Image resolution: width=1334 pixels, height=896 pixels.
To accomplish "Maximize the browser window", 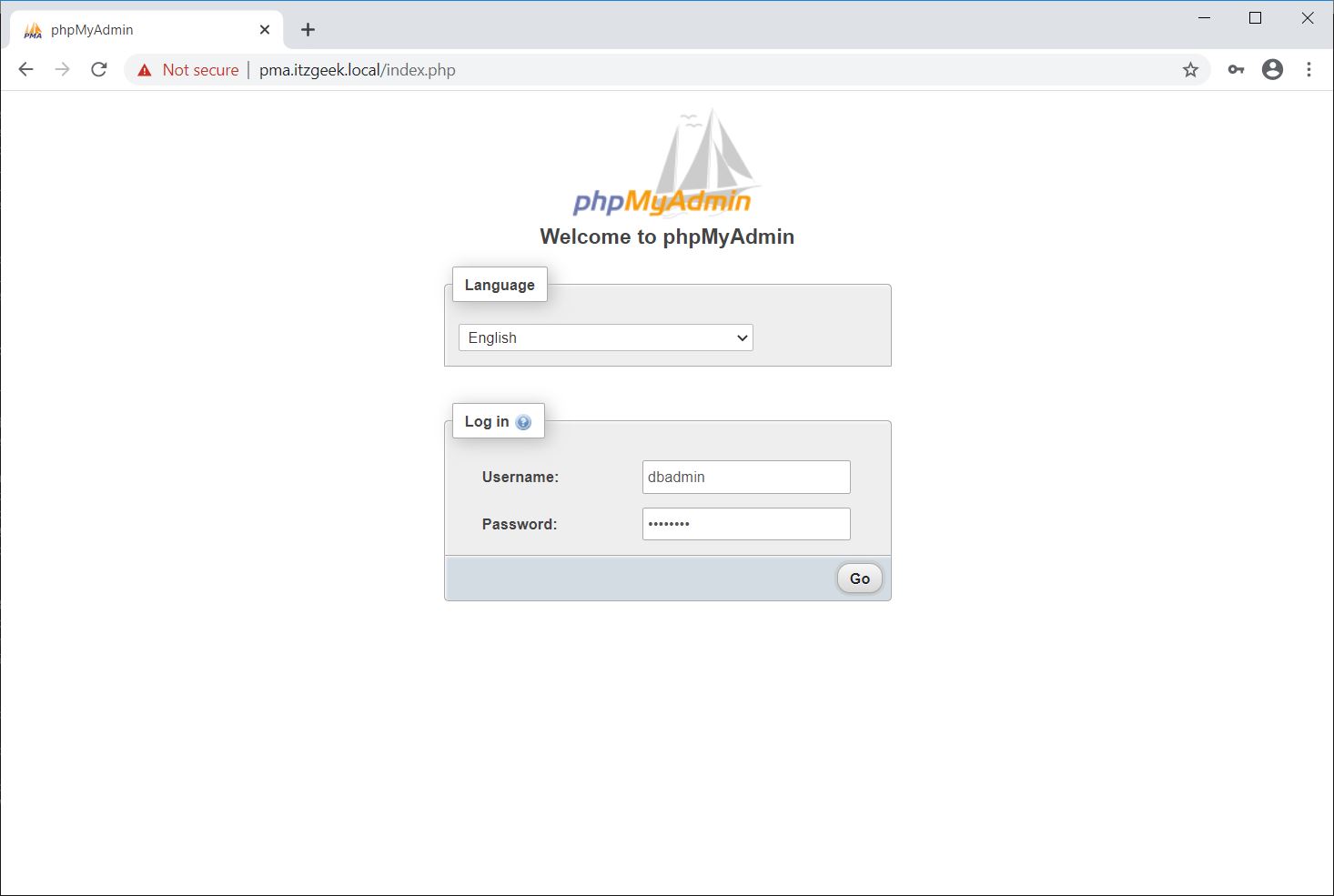I will [x=1255, y=18].
